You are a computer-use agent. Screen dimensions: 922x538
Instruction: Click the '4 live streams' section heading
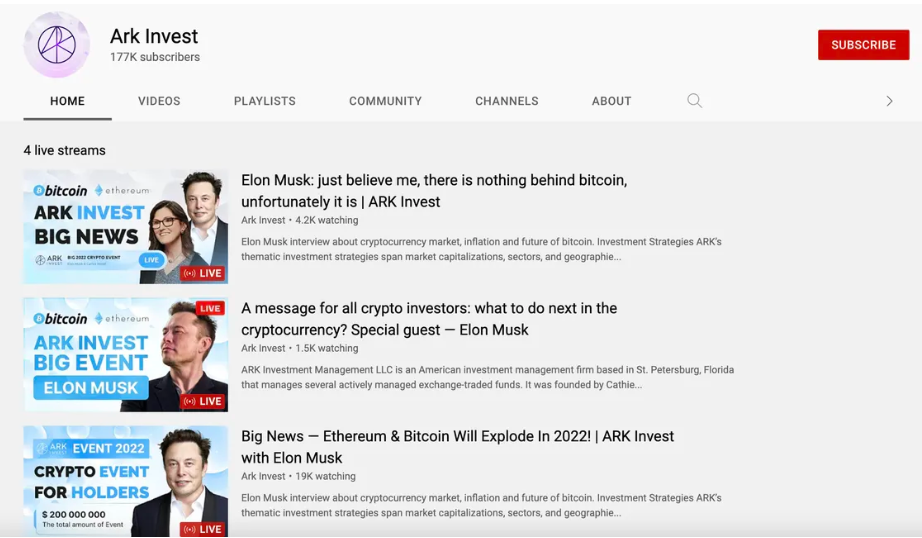pos(65,151)
